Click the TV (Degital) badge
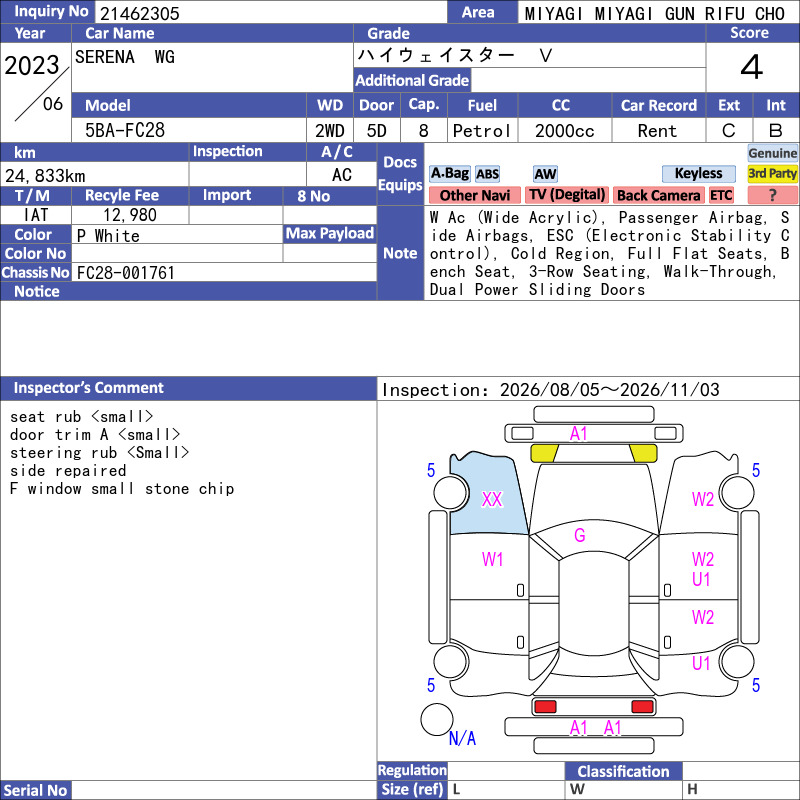 point(567,195)
